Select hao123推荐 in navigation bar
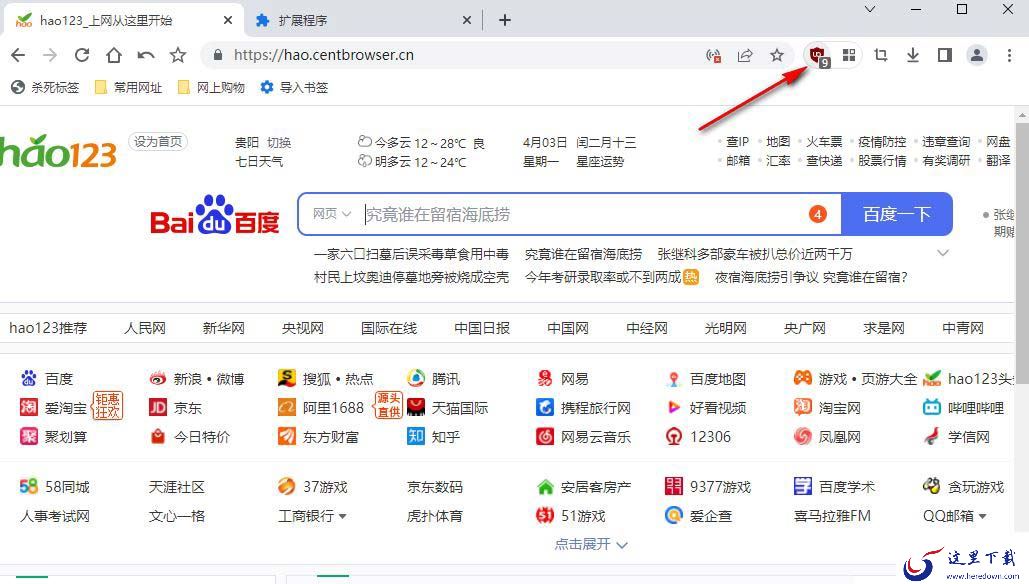Image resolution: width=1029 pixels, height=584 pixels. [48, 328]
